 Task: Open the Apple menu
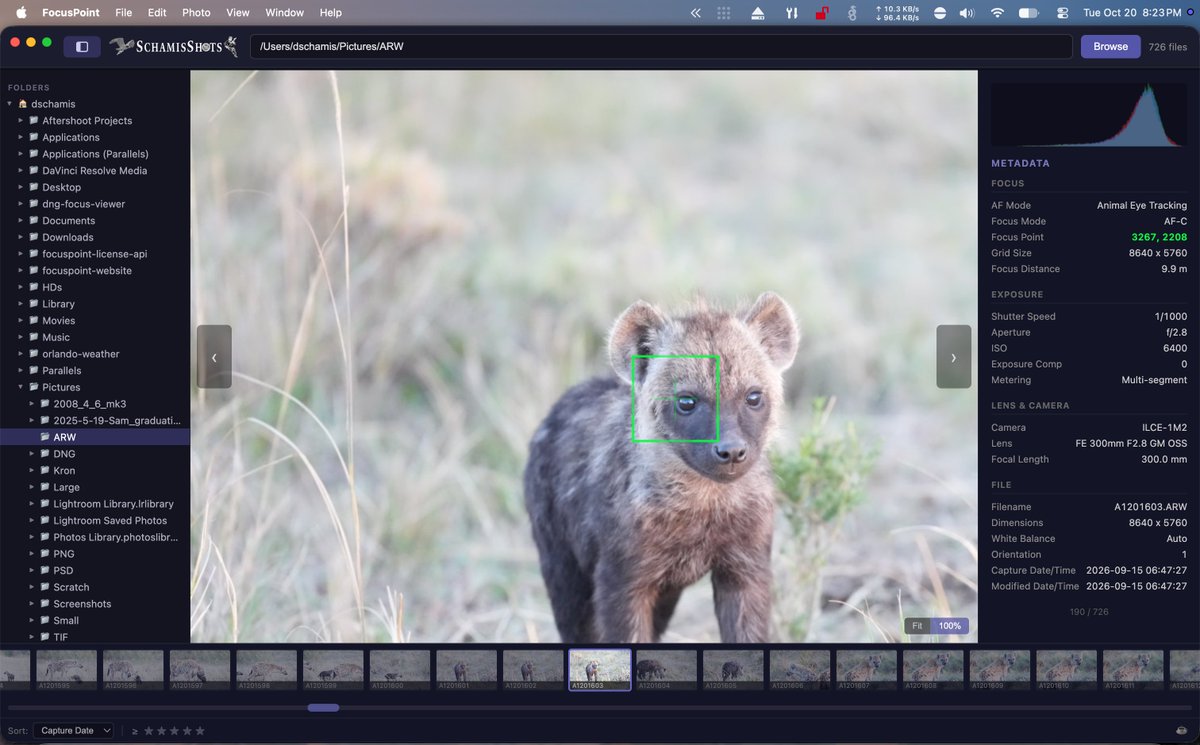[x=22, y=13]
